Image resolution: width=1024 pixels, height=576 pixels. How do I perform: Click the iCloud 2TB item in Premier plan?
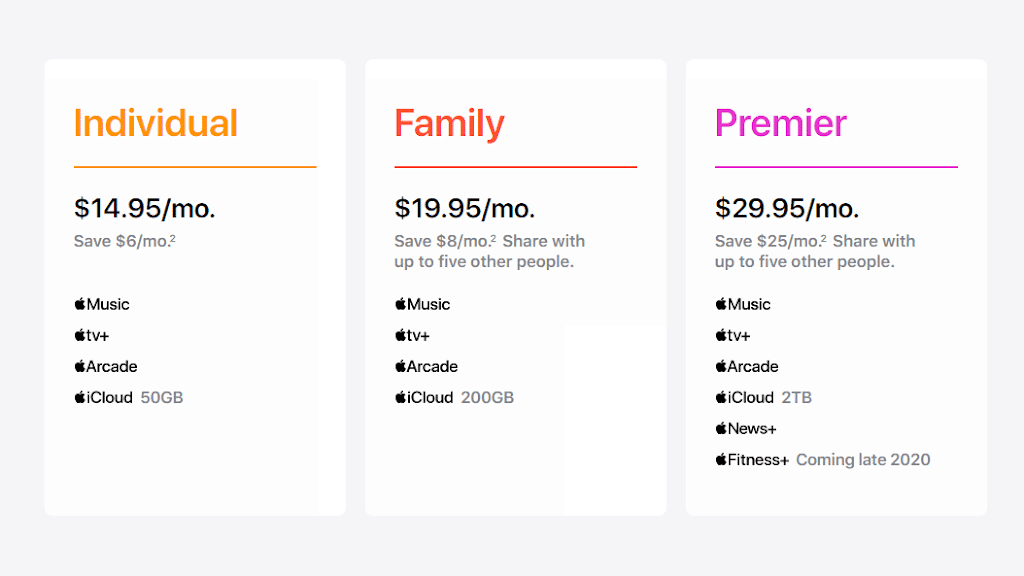(x=763, y=397)
